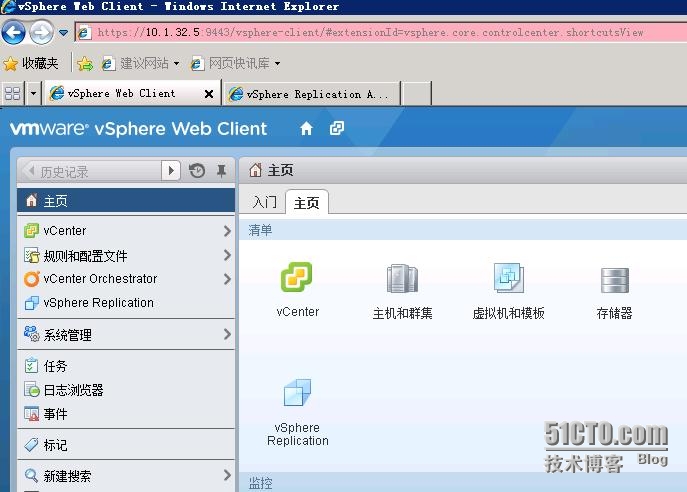
Task: Click the browser Forward arrow button
Action: point(41,32)
